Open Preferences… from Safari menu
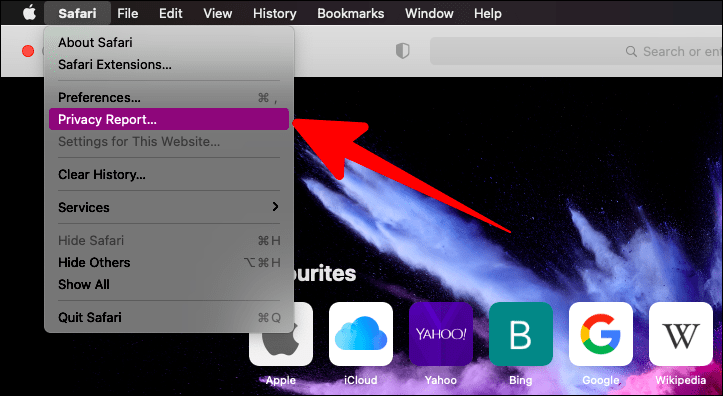Viewport: 723px width, 396px height. click(169, 98)
